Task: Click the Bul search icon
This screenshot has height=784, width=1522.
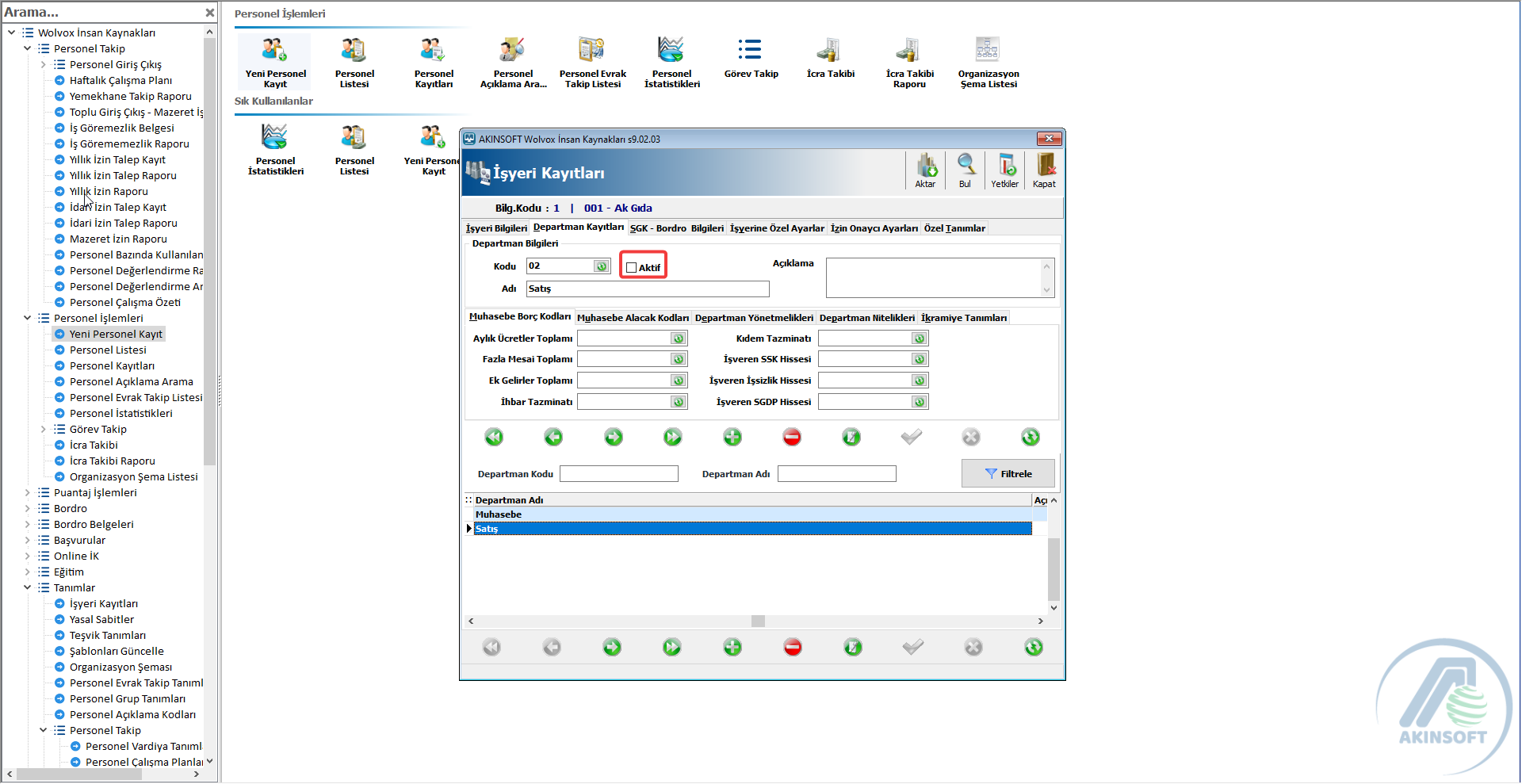Action: [965, 170]
